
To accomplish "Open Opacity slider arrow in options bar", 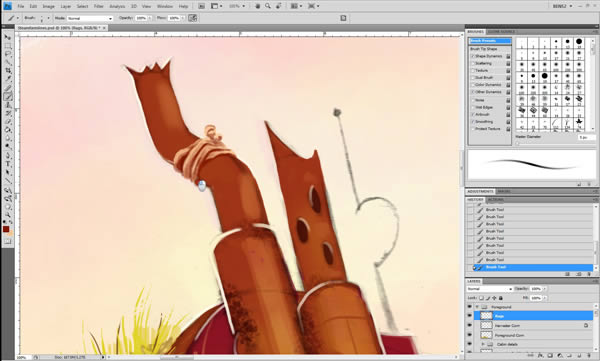I will [150, 18].
